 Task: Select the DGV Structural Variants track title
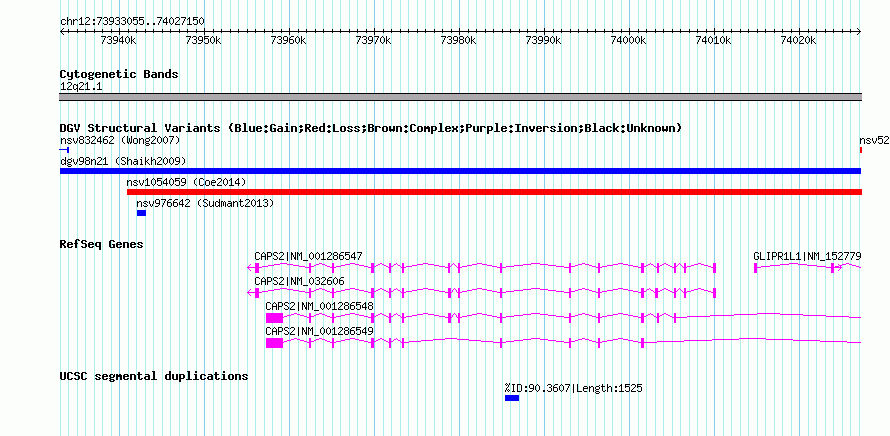(x=370, y=128)
